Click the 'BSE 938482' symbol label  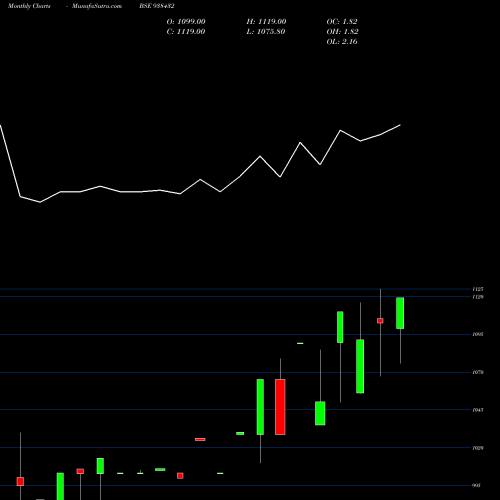click(x=157, y=6)
